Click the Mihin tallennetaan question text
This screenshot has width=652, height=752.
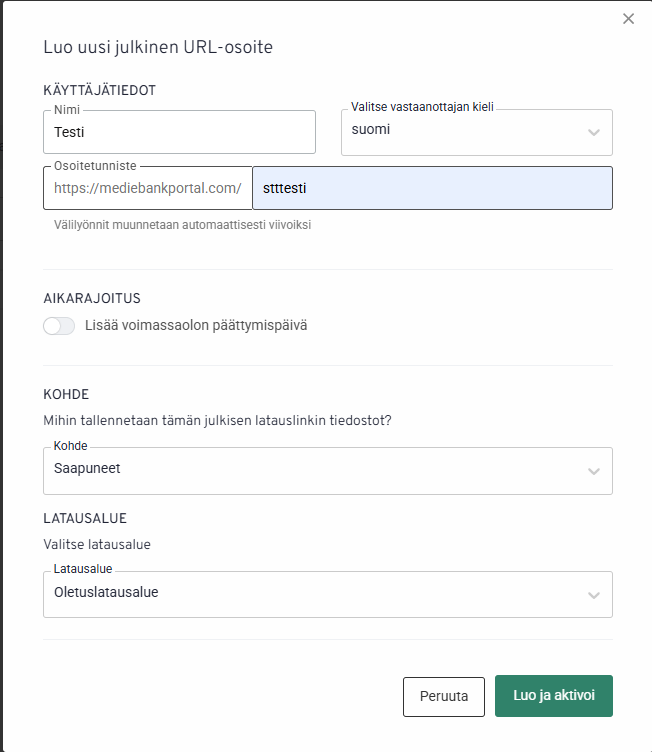217,421
